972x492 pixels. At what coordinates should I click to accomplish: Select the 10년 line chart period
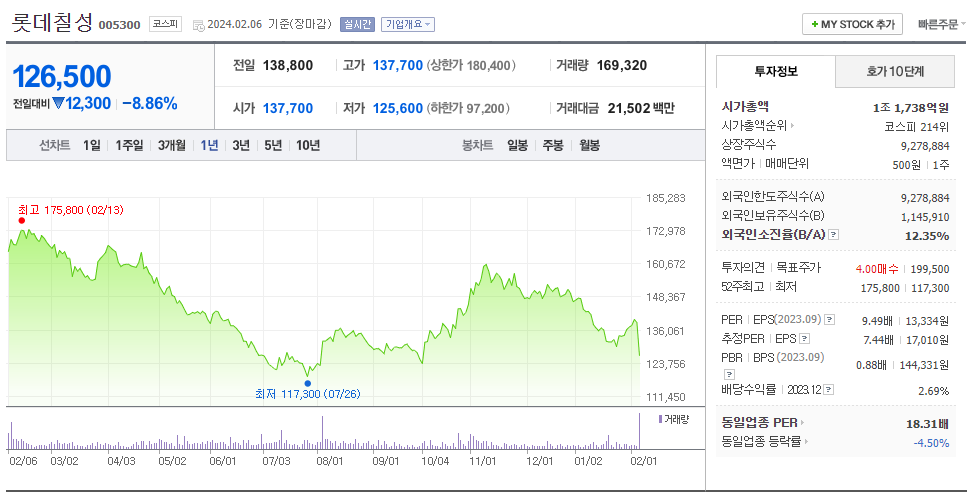click(x=308, y=145)
